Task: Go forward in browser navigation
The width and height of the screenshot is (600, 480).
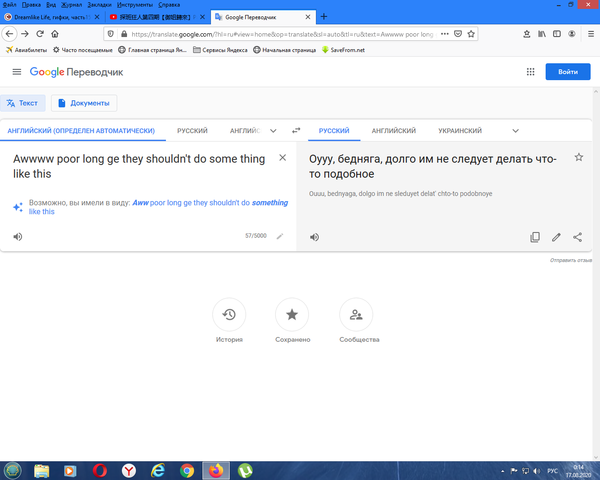Action: 25,34
